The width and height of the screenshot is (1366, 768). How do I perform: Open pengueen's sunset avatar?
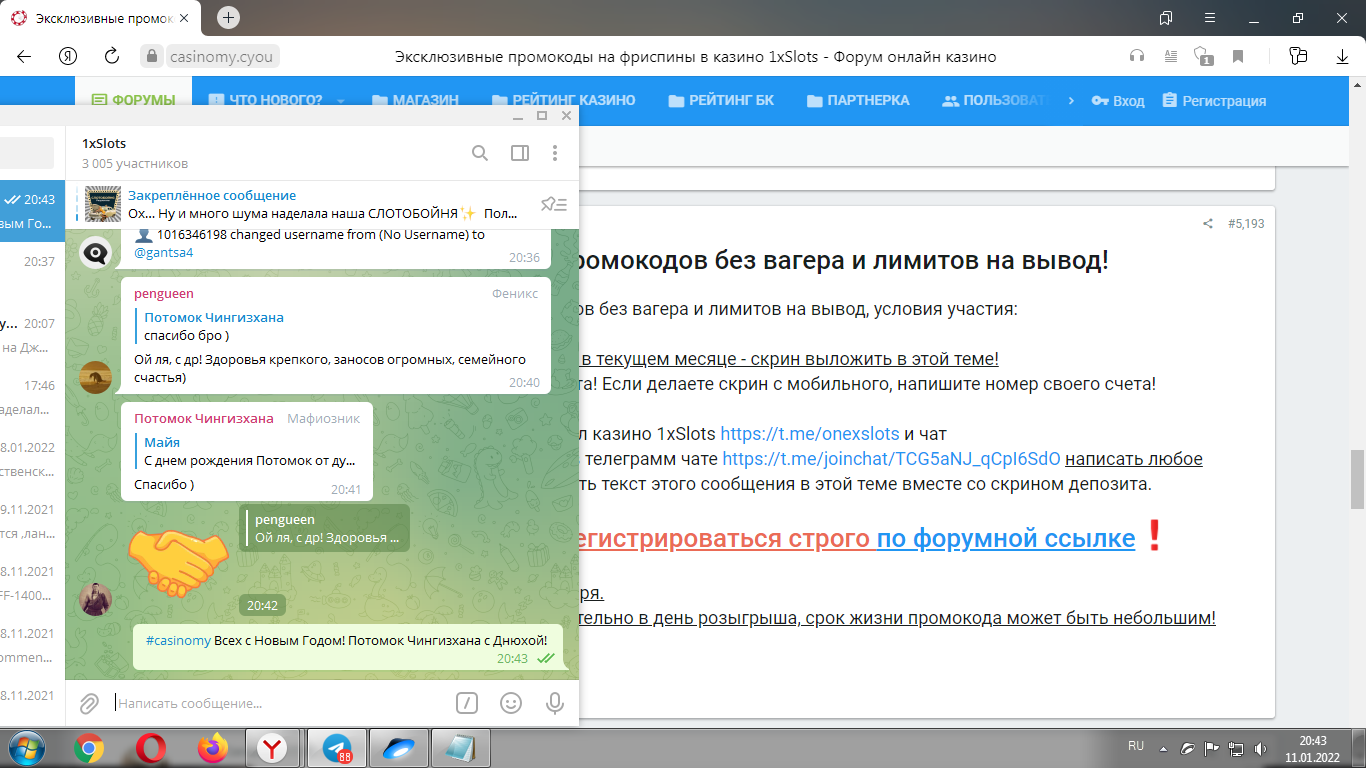[96, 377]
